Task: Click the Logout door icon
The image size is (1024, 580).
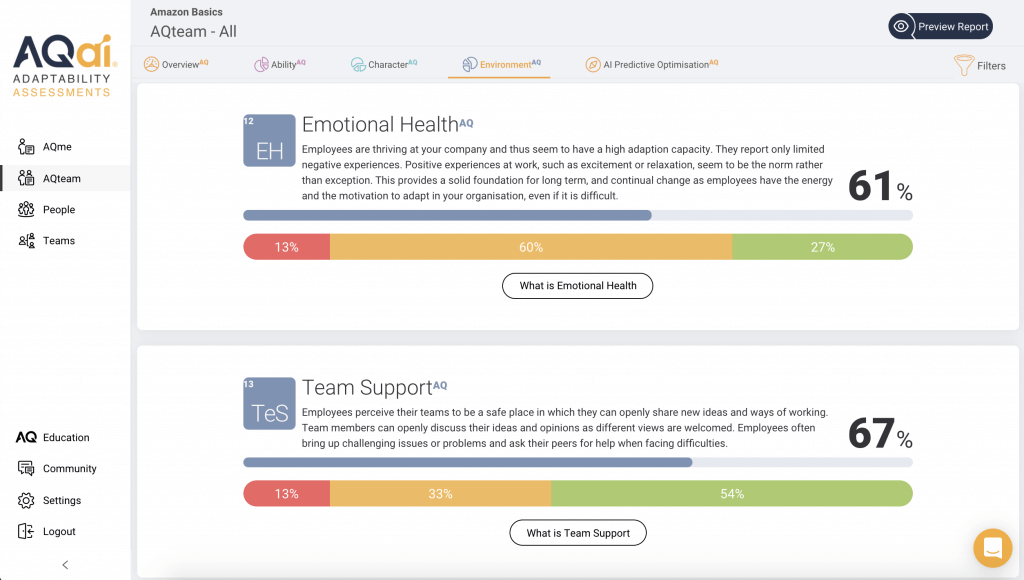Action: [26, 532]
